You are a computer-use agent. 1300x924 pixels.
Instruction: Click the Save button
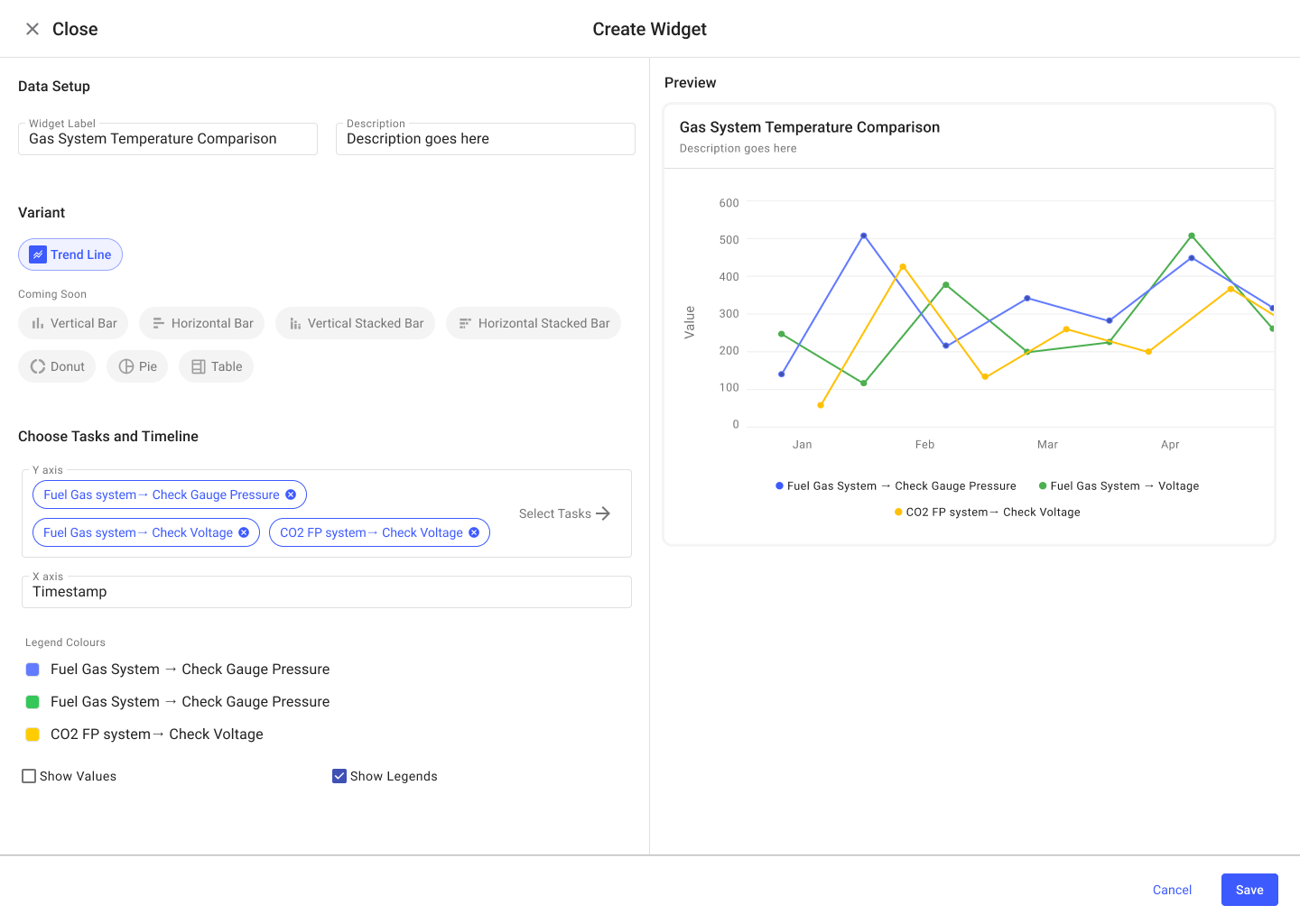click(1249, 890)
